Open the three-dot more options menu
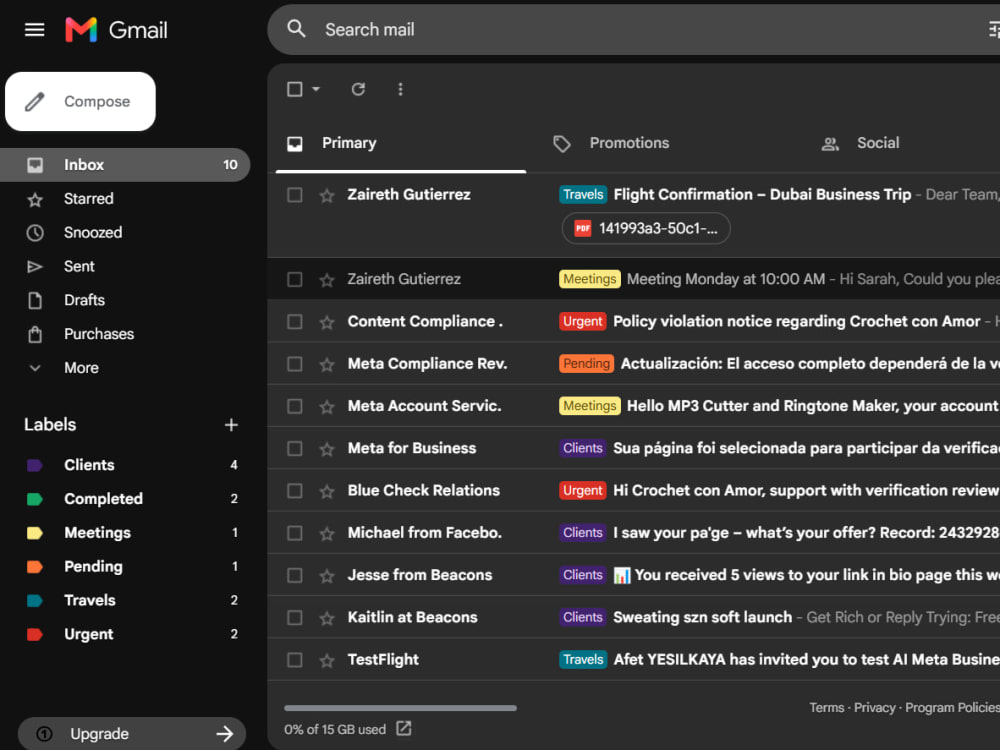This screenshot has height=750, width=1000. point(401,89)
